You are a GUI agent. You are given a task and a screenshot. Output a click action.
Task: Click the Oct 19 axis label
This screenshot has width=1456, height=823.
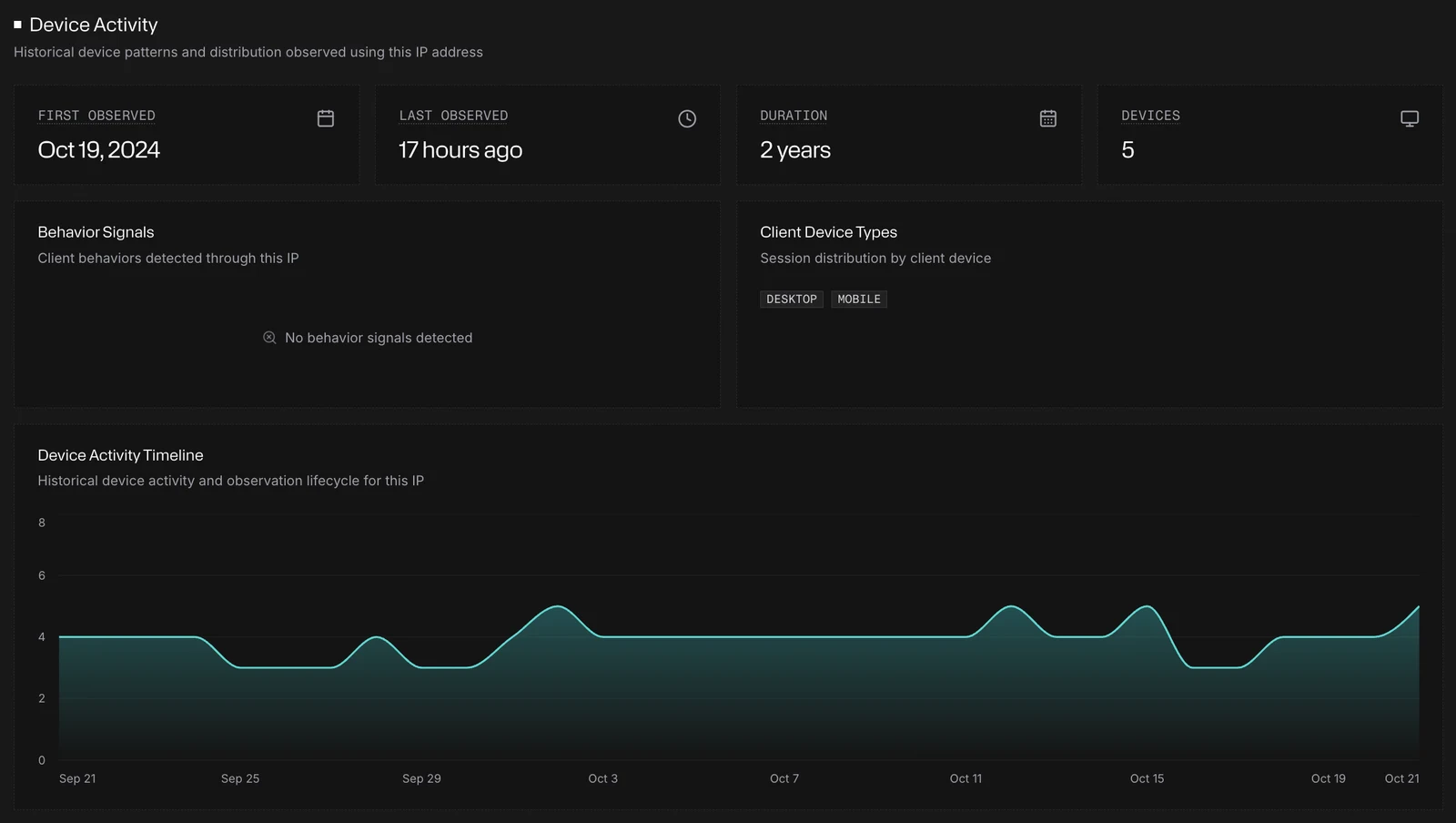coord(1328,778)
